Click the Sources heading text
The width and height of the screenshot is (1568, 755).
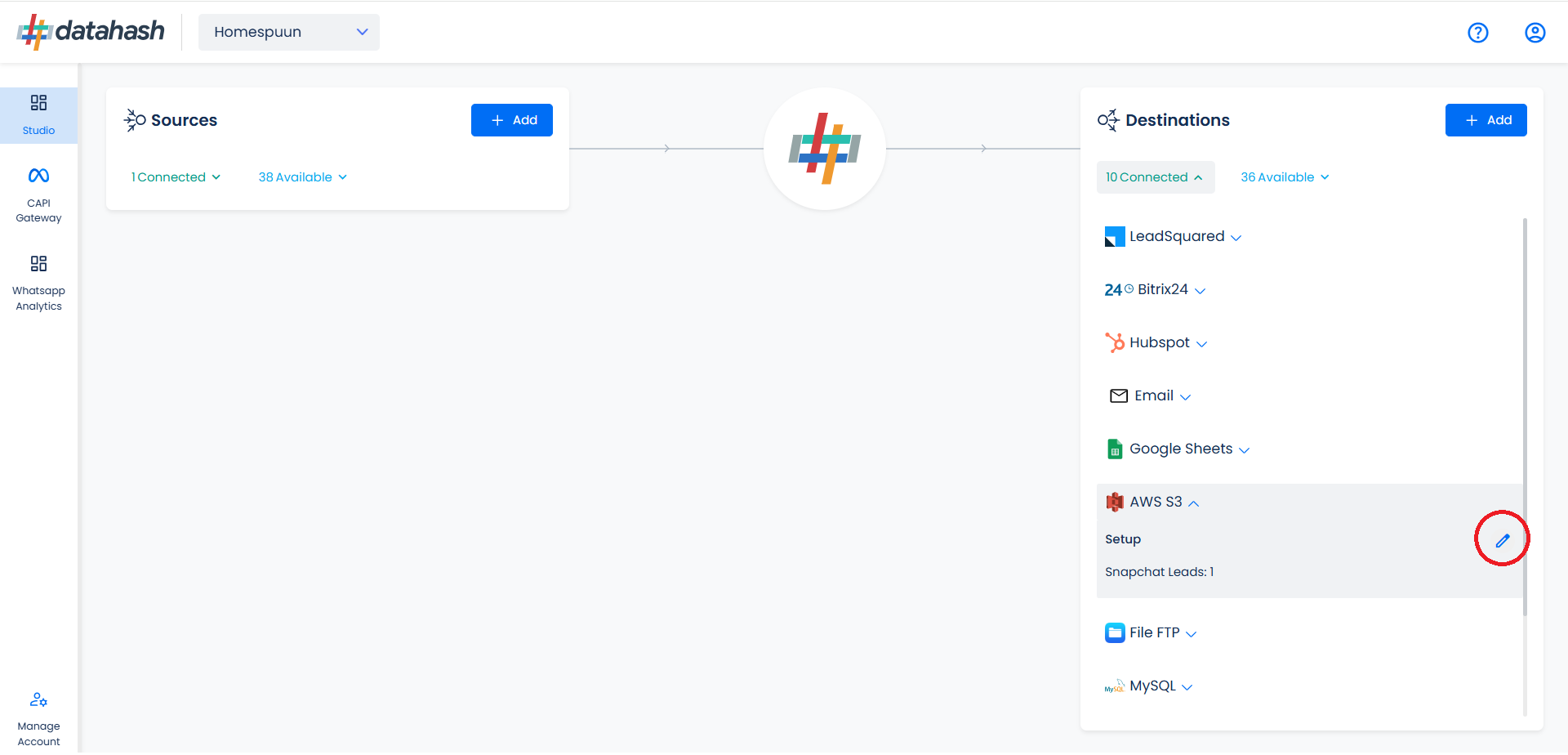point(184,120)
